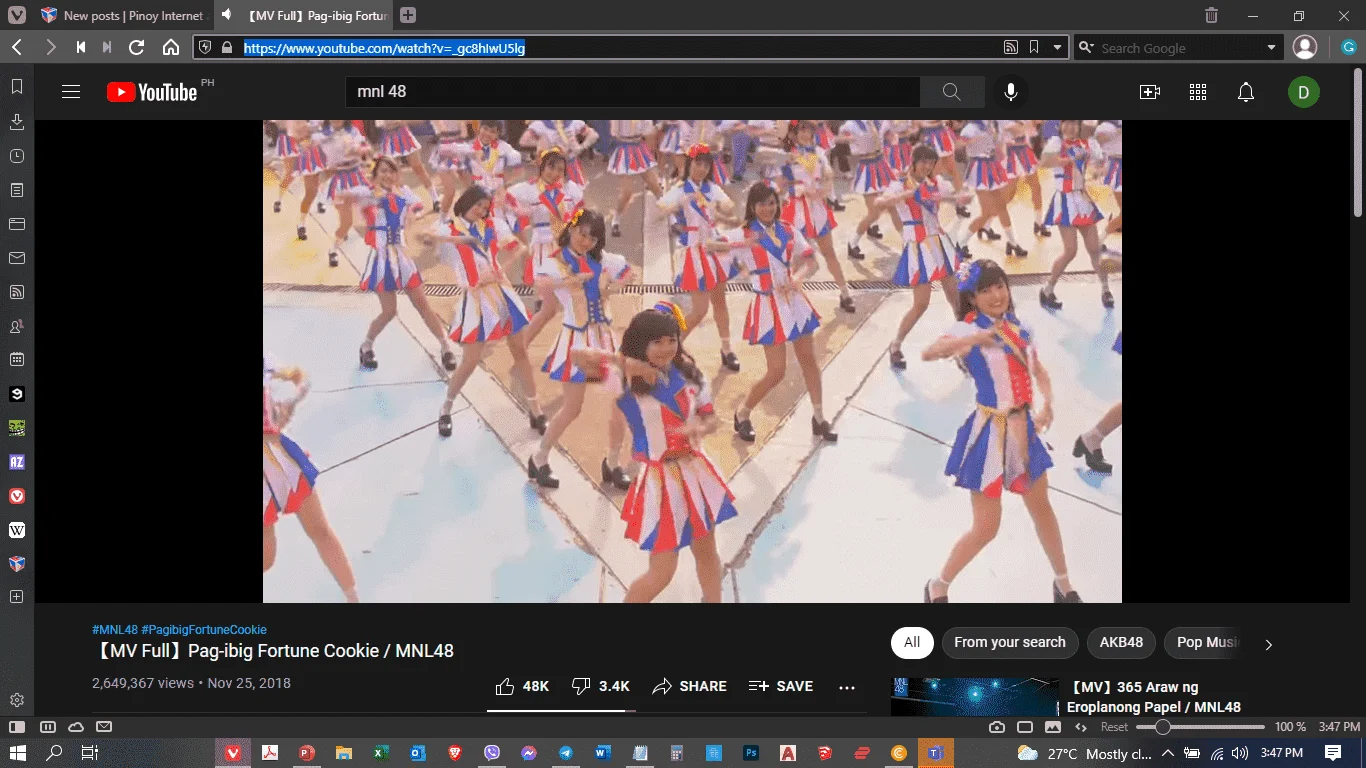The height and width of the screenshot is (768, 1366).
Task: View site security padlock info
Action: click(227, 47)
